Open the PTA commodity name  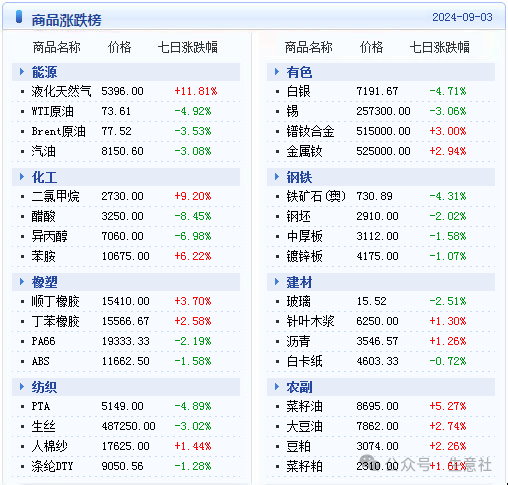click(41, 406)
